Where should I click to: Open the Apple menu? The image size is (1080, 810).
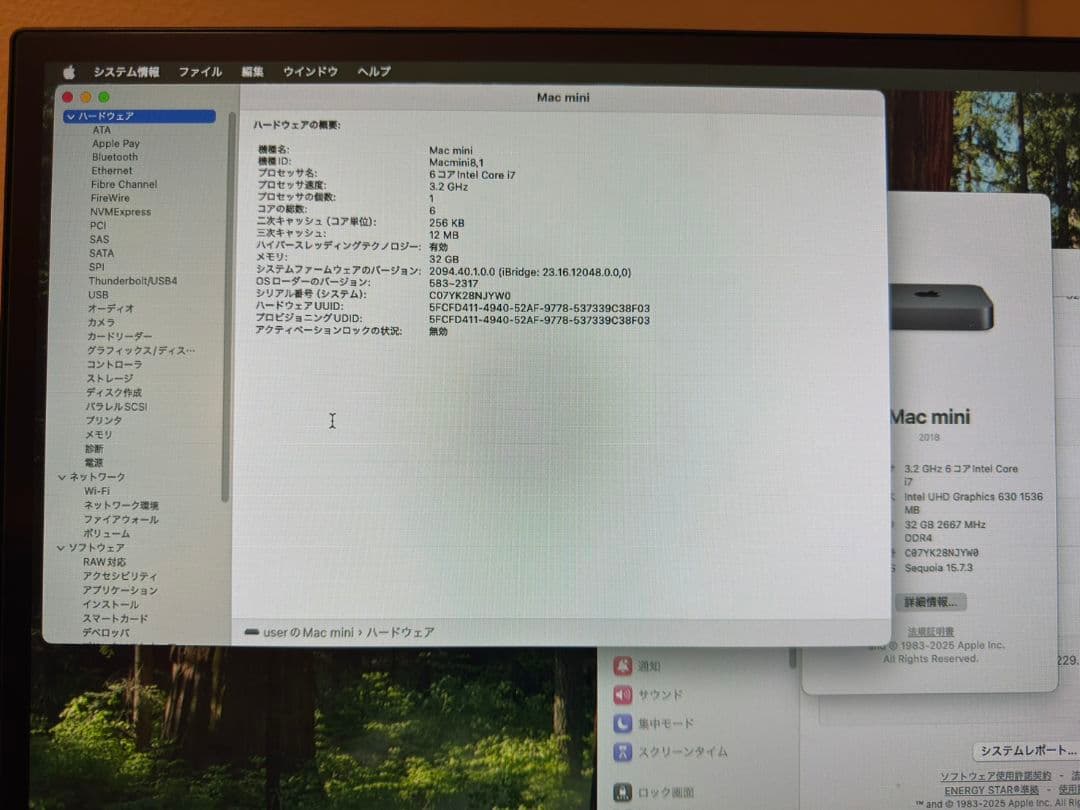tap(68, 71)
